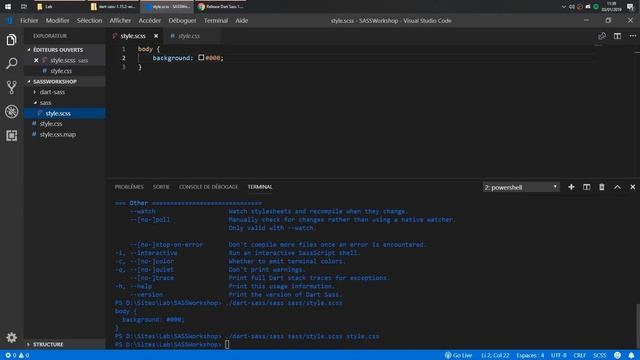Open the Terminal menu
This screenshot has height=360, width=640.
(x=216, y=20)
